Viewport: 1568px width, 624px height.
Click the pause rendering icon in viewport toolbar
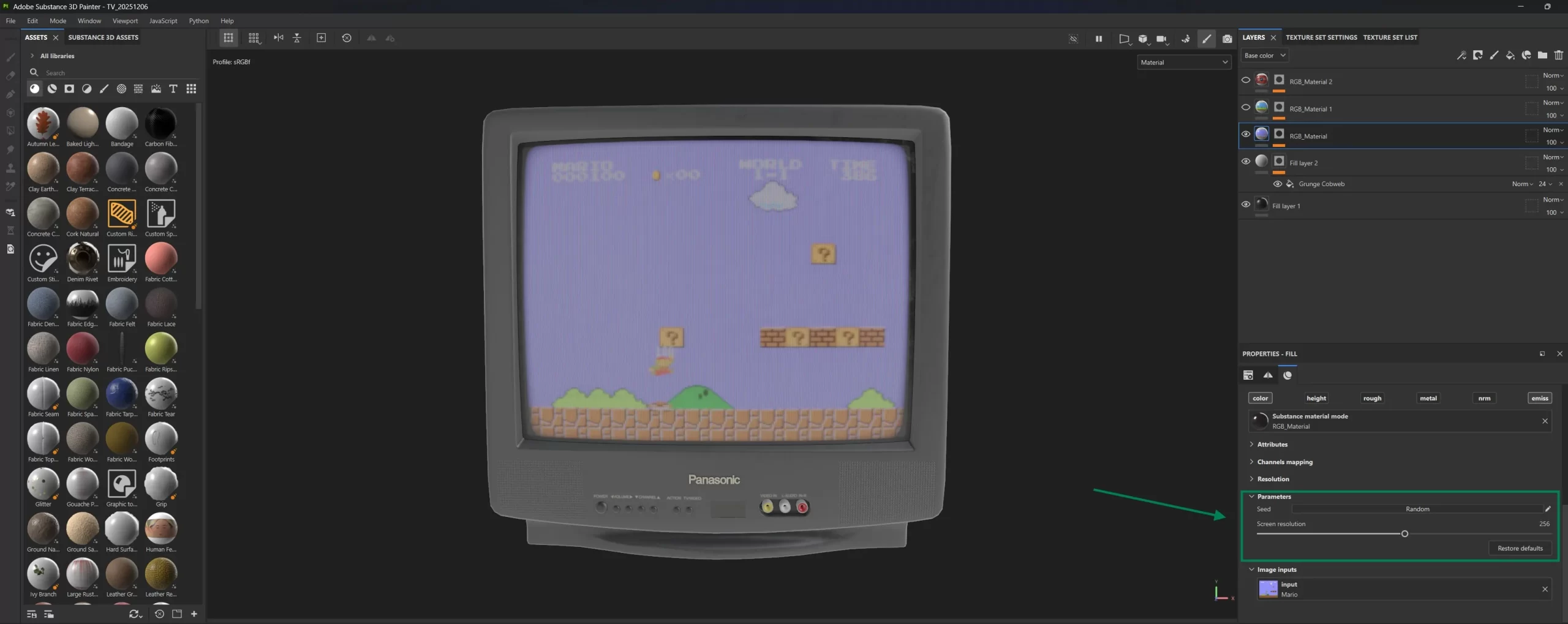pyautogui.click(x=1098, y=39)
